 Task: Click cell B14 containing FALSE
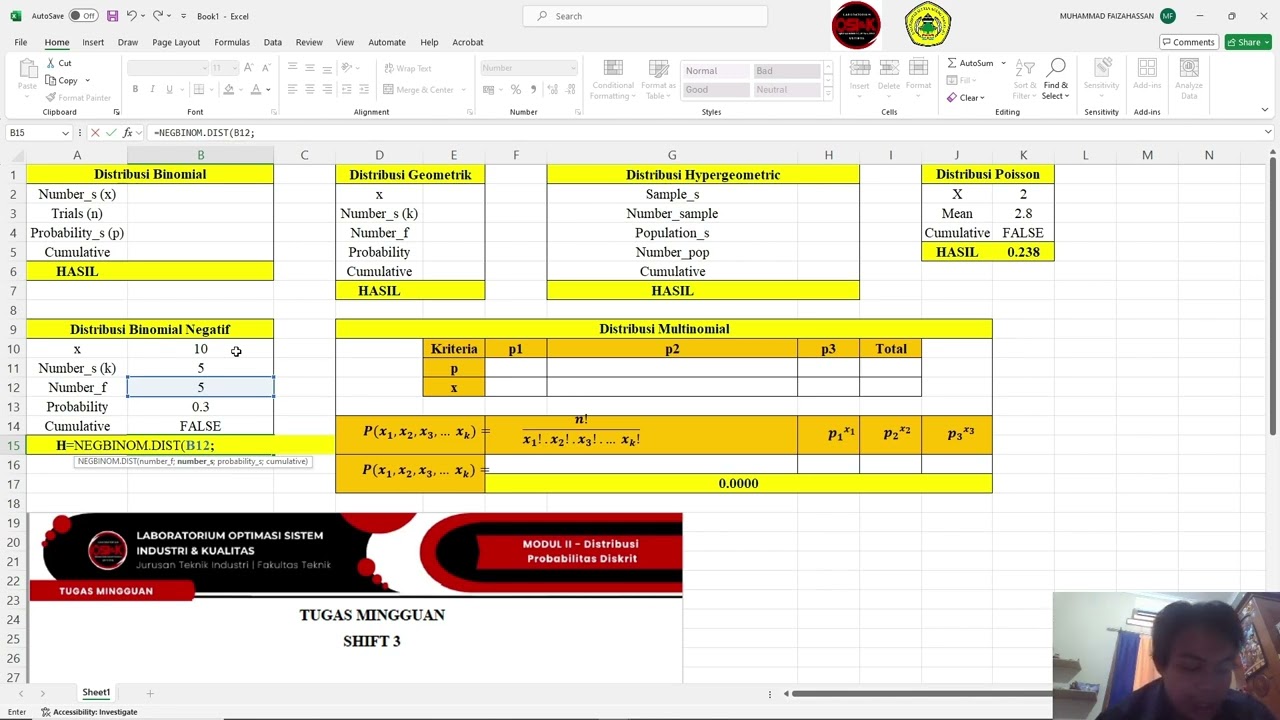coord(200,426)
